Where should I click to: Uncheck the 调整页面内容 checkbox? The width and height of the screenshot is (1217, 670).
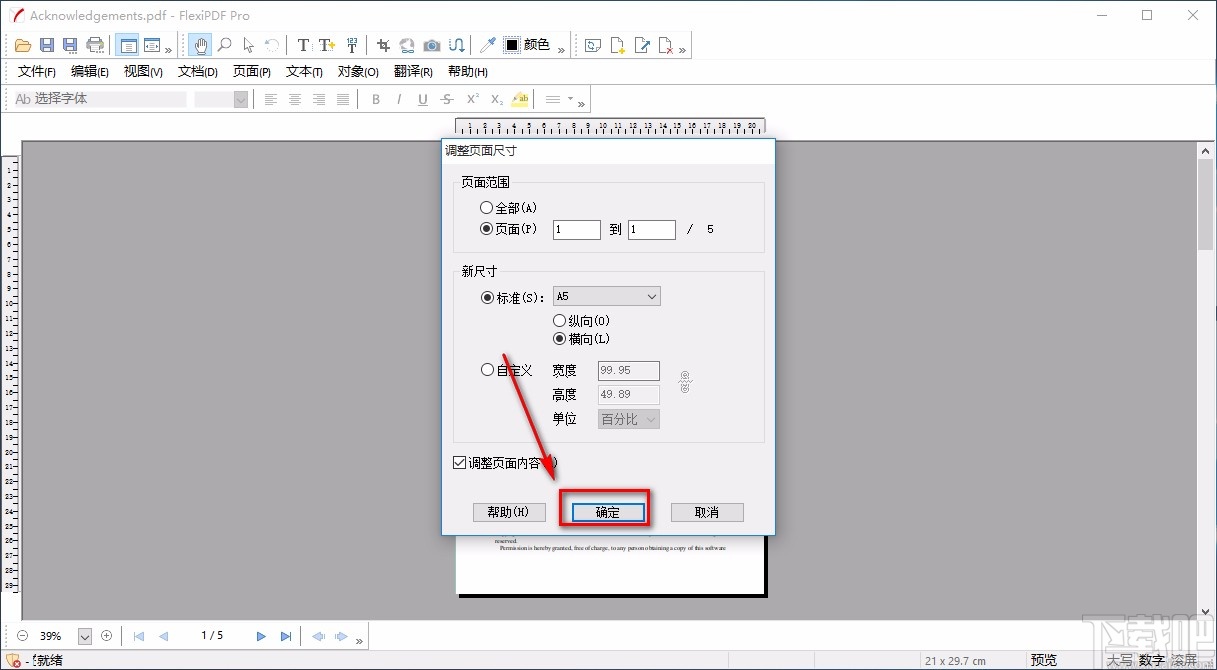coord(460,462)
